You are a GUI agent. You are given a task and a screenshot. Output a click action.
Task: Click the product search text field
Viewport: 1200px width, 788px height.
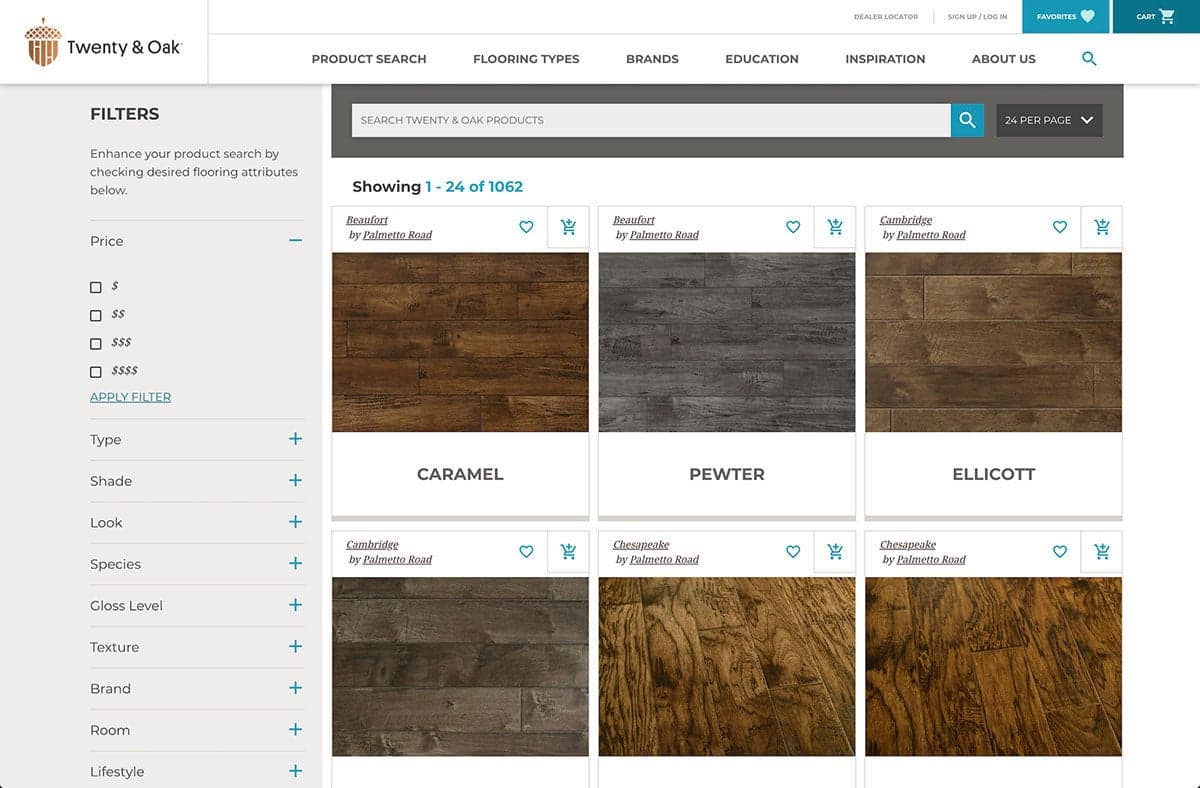tap(651, 120)
